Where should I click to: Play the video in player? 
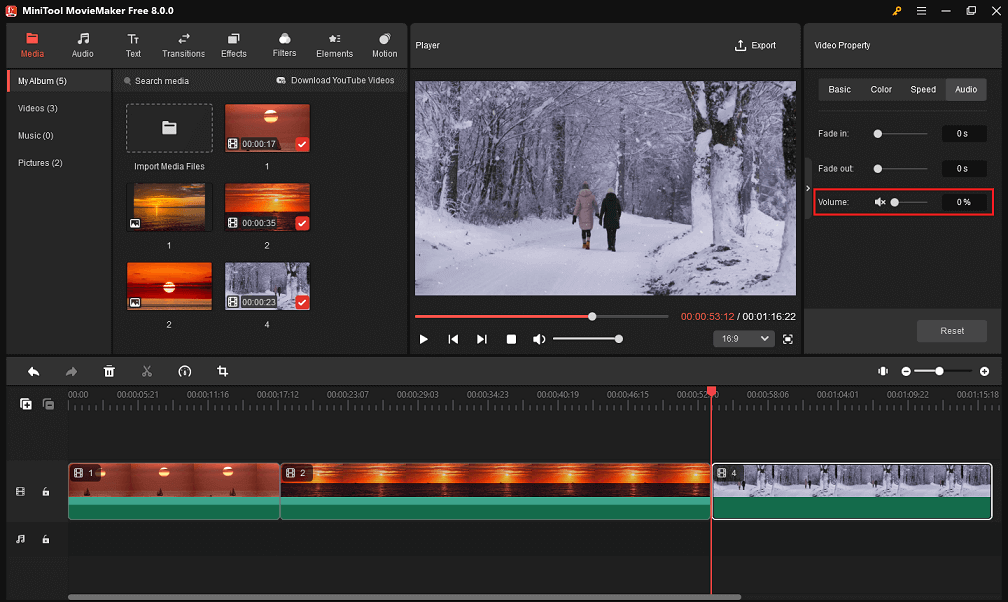point(424,339)
